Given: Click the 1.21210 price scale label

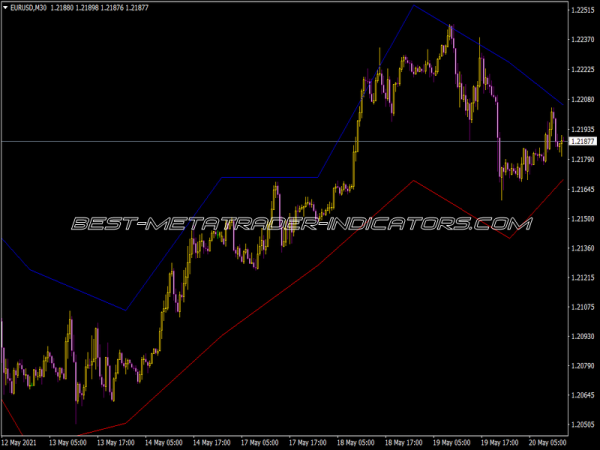Looking at the screenshot, I should 583,277.
